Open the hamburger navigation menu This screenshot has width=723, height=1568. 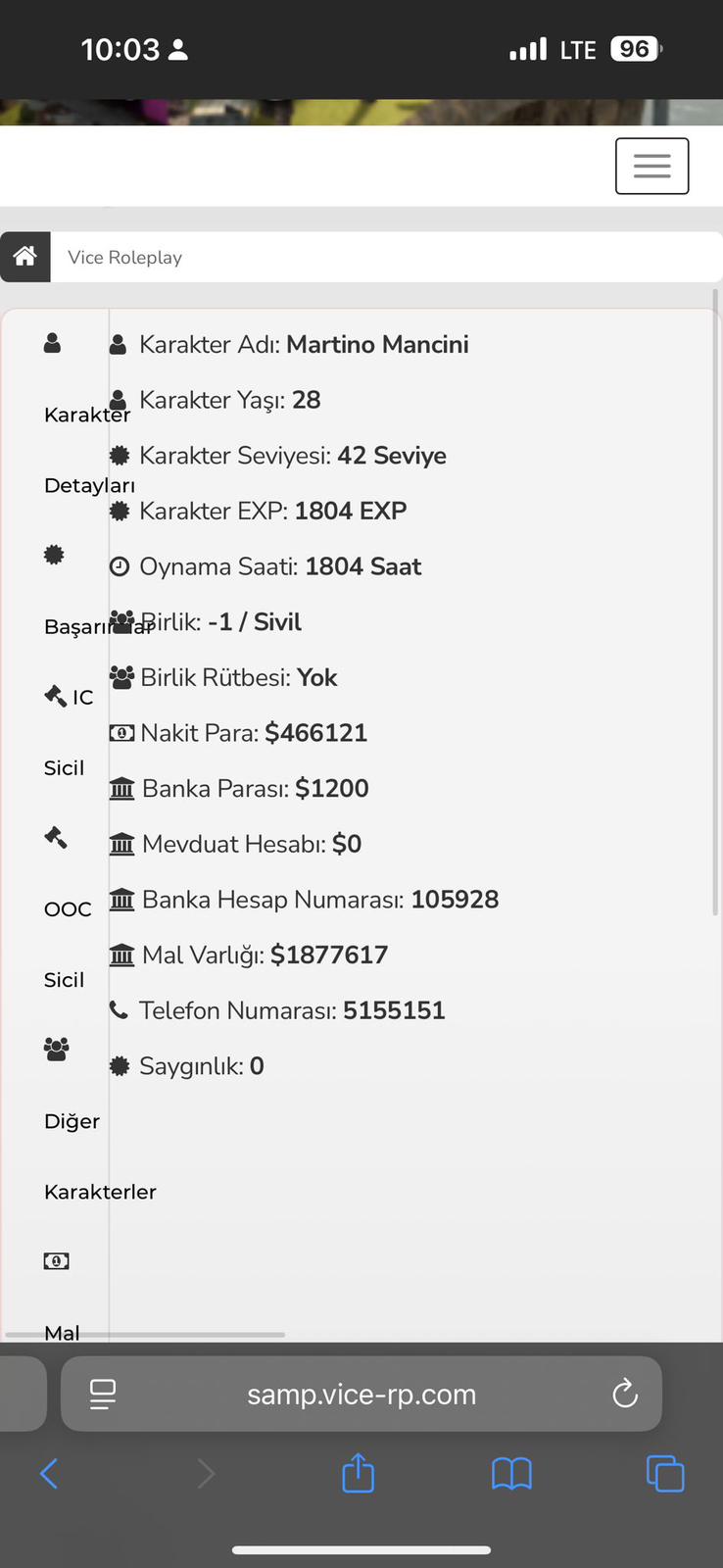(651, 167)
